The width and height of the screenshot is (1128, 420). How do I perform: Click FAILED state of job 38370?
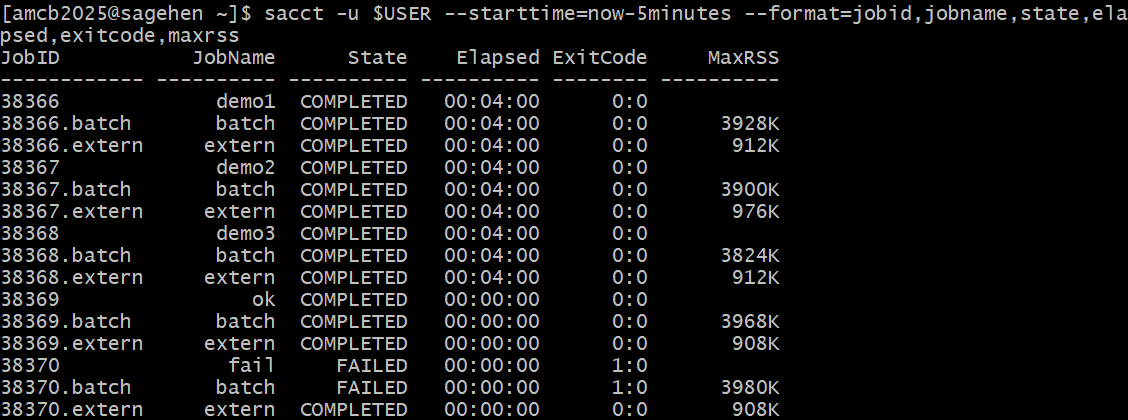pos(371,365)
